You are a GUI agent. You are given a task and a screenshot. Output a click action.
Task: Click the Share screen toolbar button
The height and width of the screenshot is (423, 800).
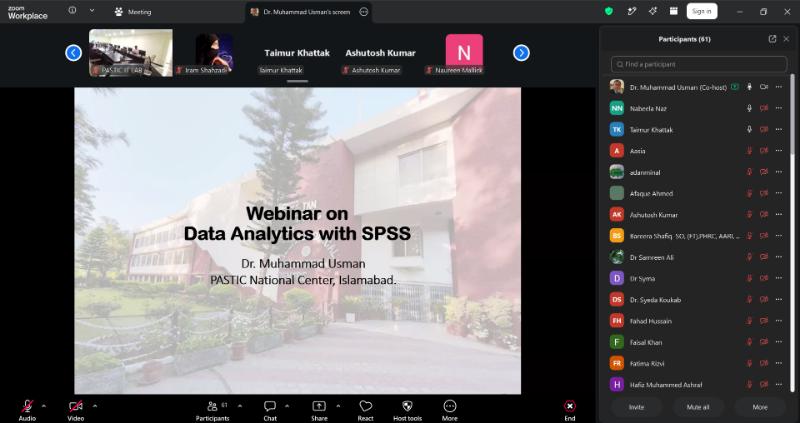tap(319, 410)
